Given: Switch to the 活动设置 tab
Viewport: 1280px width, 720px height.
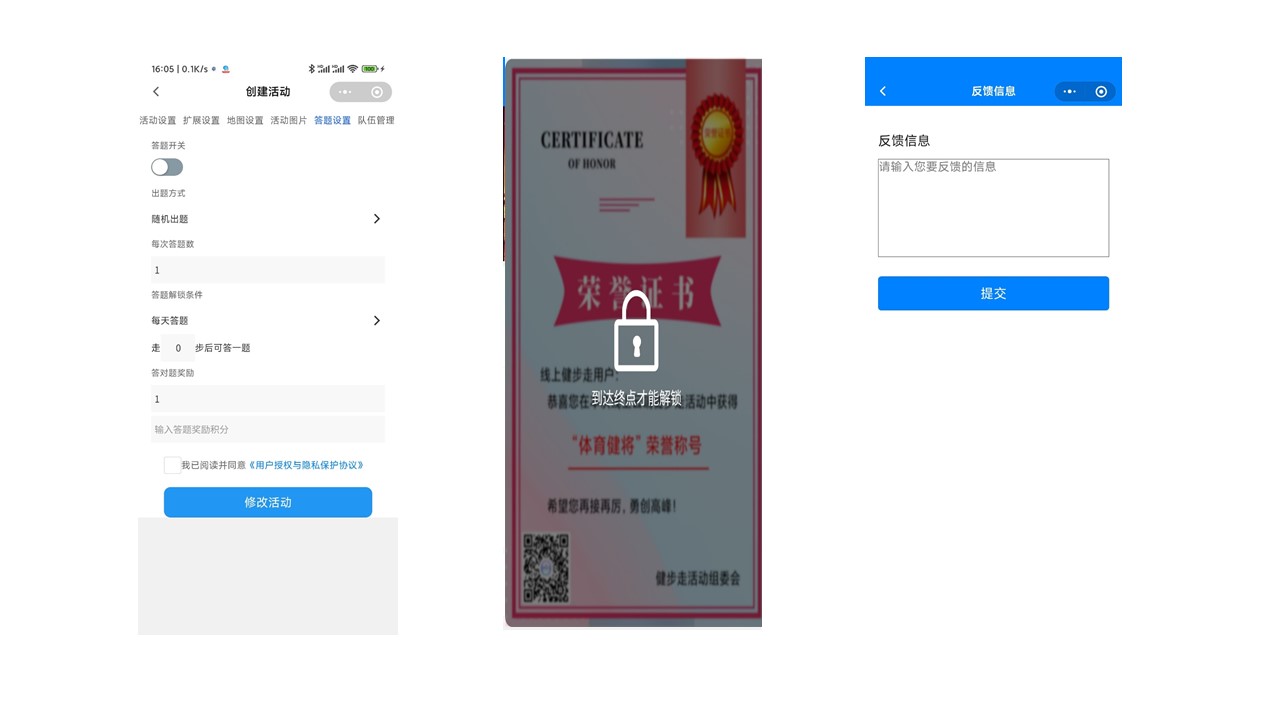Looking at the screenshot, I should (157, 120).
